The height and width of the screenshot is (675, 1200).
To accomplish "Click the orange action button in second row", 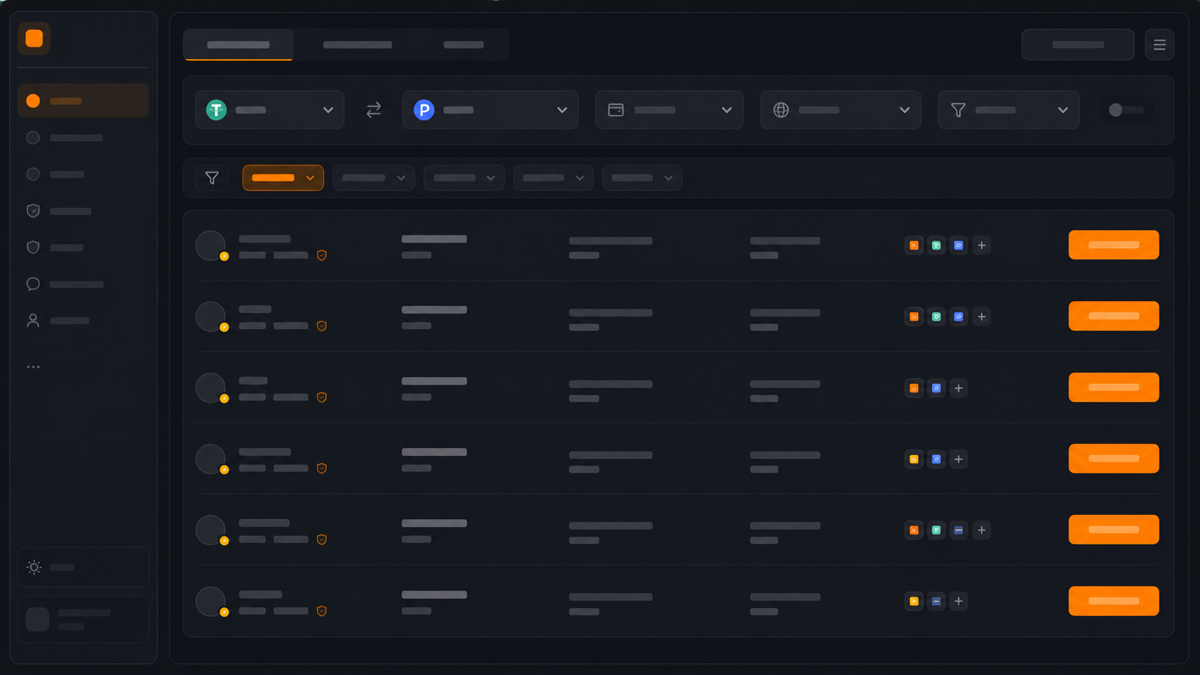I will point(1114,316).
